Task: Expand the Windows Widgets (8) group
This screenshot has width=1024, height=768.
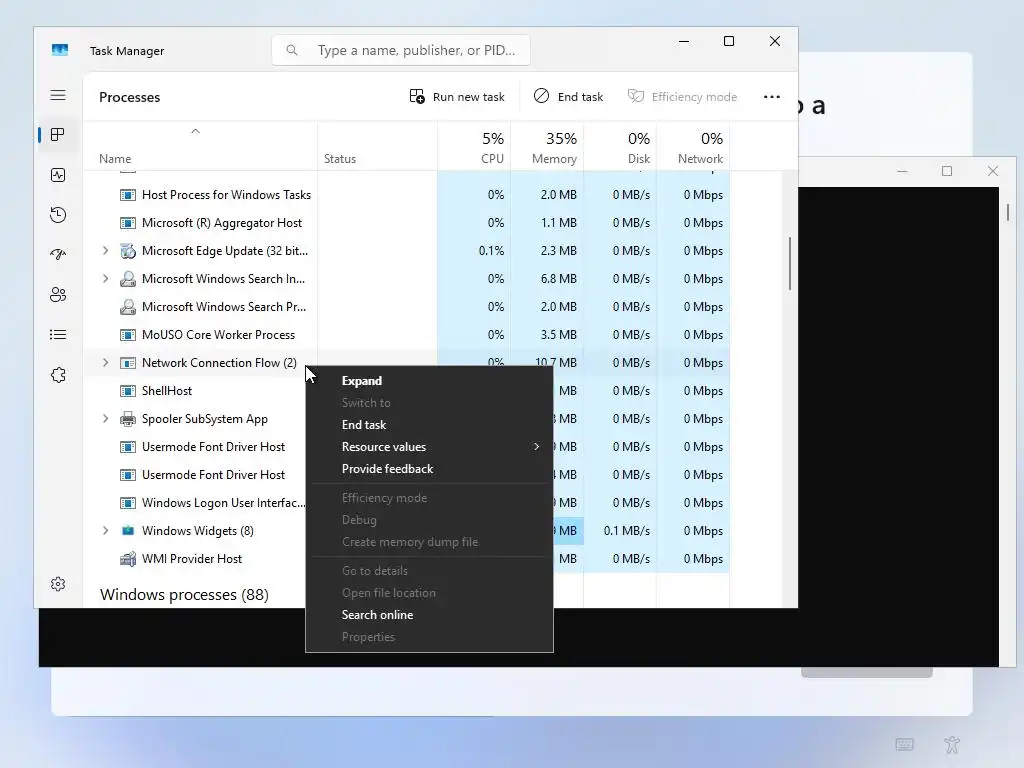Action: point(105,530)
